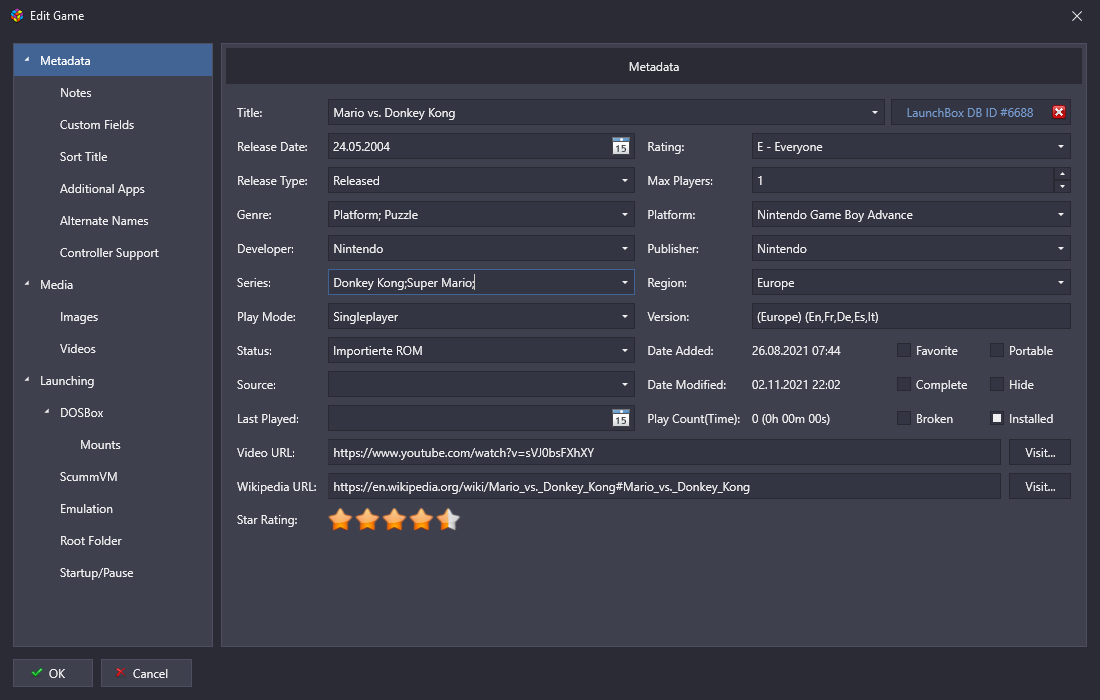Open Startup/Pause settings
The image size is (1100, 700).
pyautogui.click(x=96, y=573)
